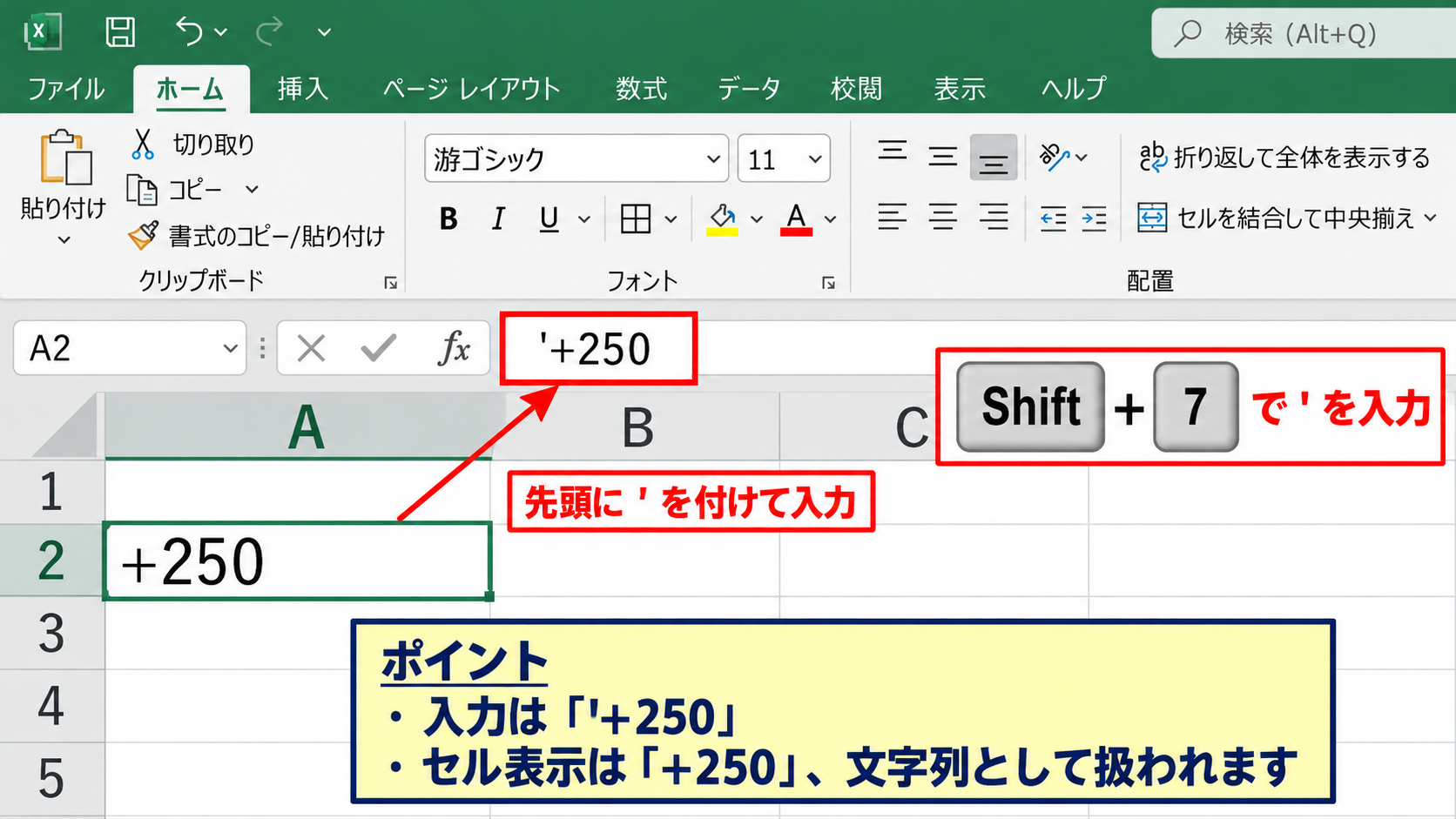Viewport: 1456px width, 819px height.
Task: Click the Save icon in title bar
Action: pyautogui.click(x=120, y=32)
